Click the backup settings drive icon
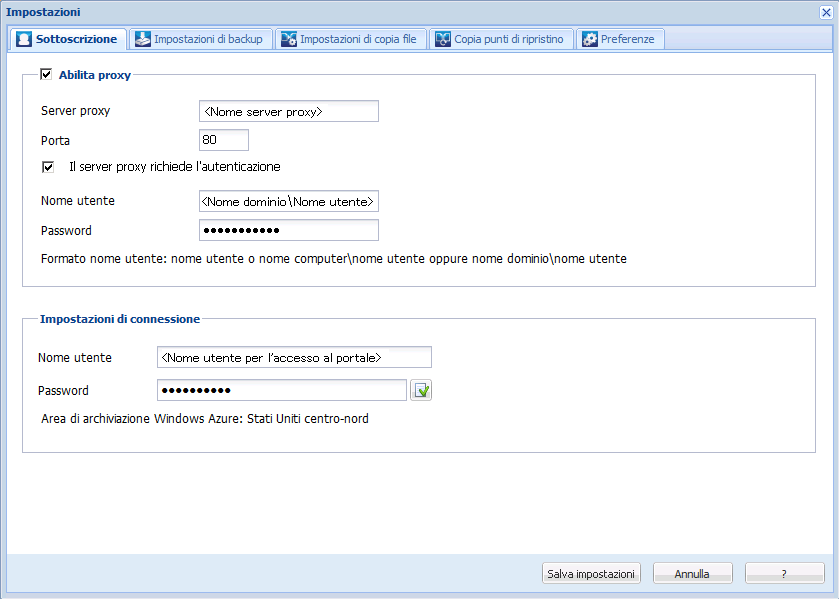The width and height of the screenshot is (839, 599). [x=143, y=39]
